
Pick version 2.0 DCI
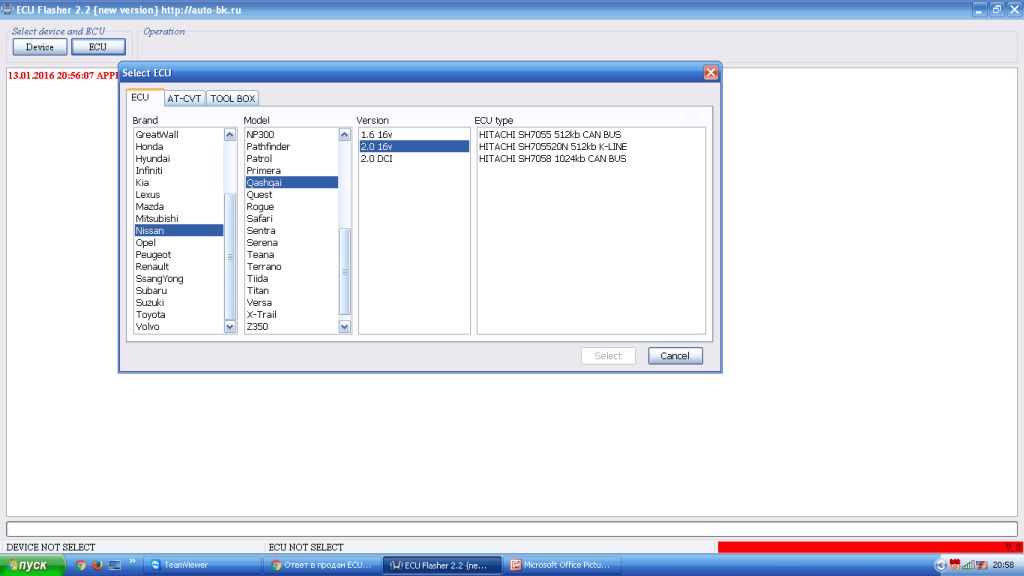414,159
